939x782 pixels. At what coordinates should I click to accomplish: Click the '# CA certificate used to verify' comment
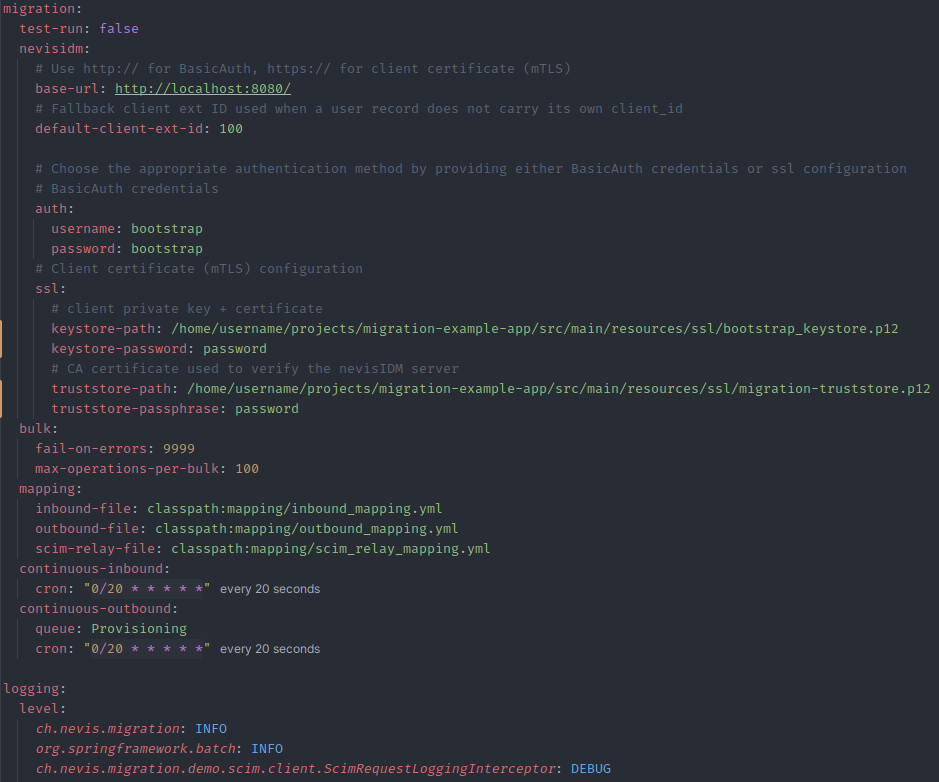(255, 369)
